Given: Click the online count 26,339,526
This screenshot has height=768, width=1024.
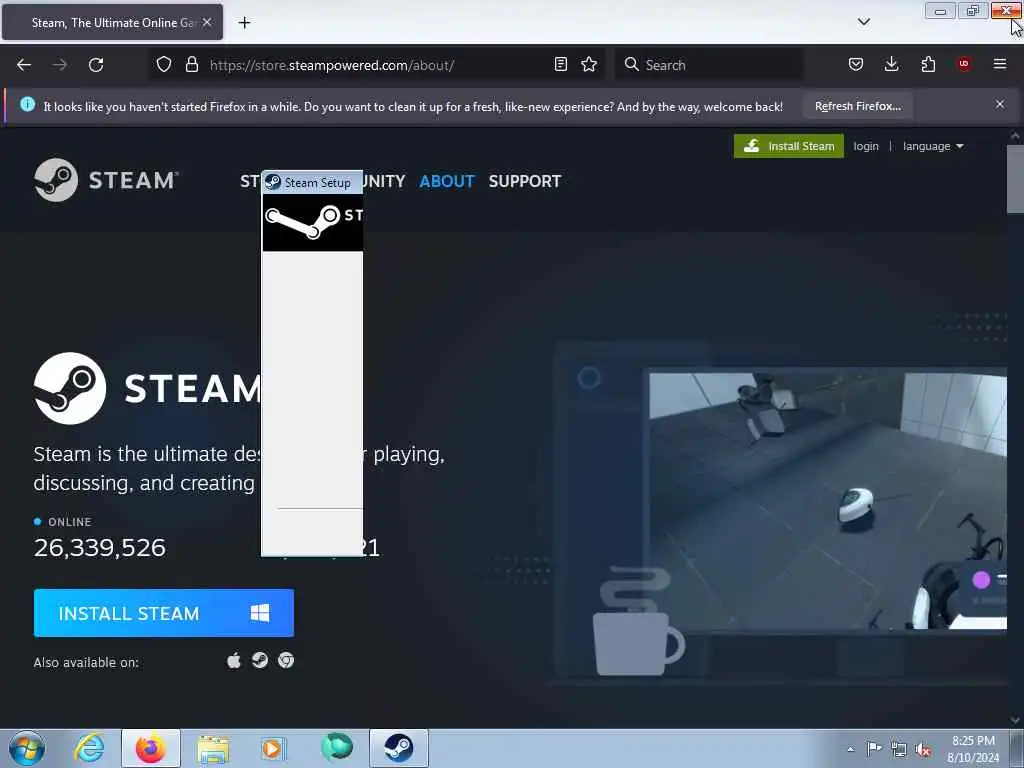Looking at the screenshot, I should [100, 548].
